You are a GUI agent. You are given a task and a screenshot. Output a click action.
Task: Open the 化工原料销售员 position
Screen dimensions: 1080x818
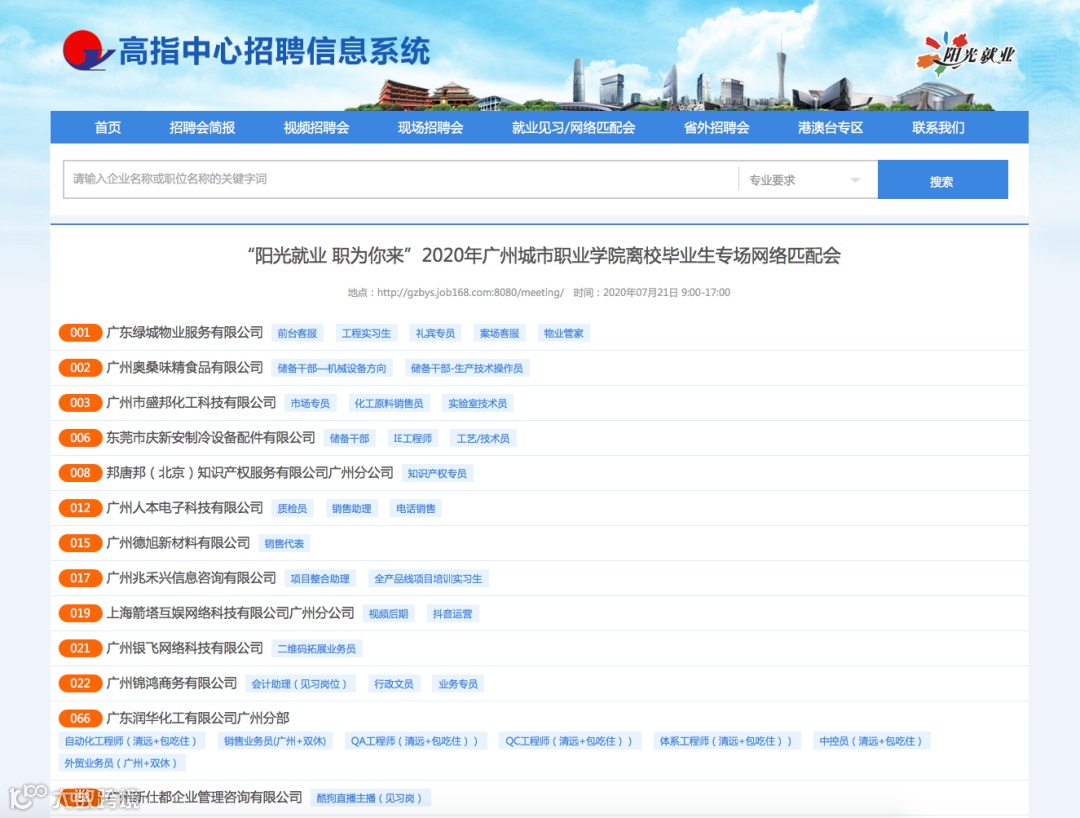pos(389,403)
